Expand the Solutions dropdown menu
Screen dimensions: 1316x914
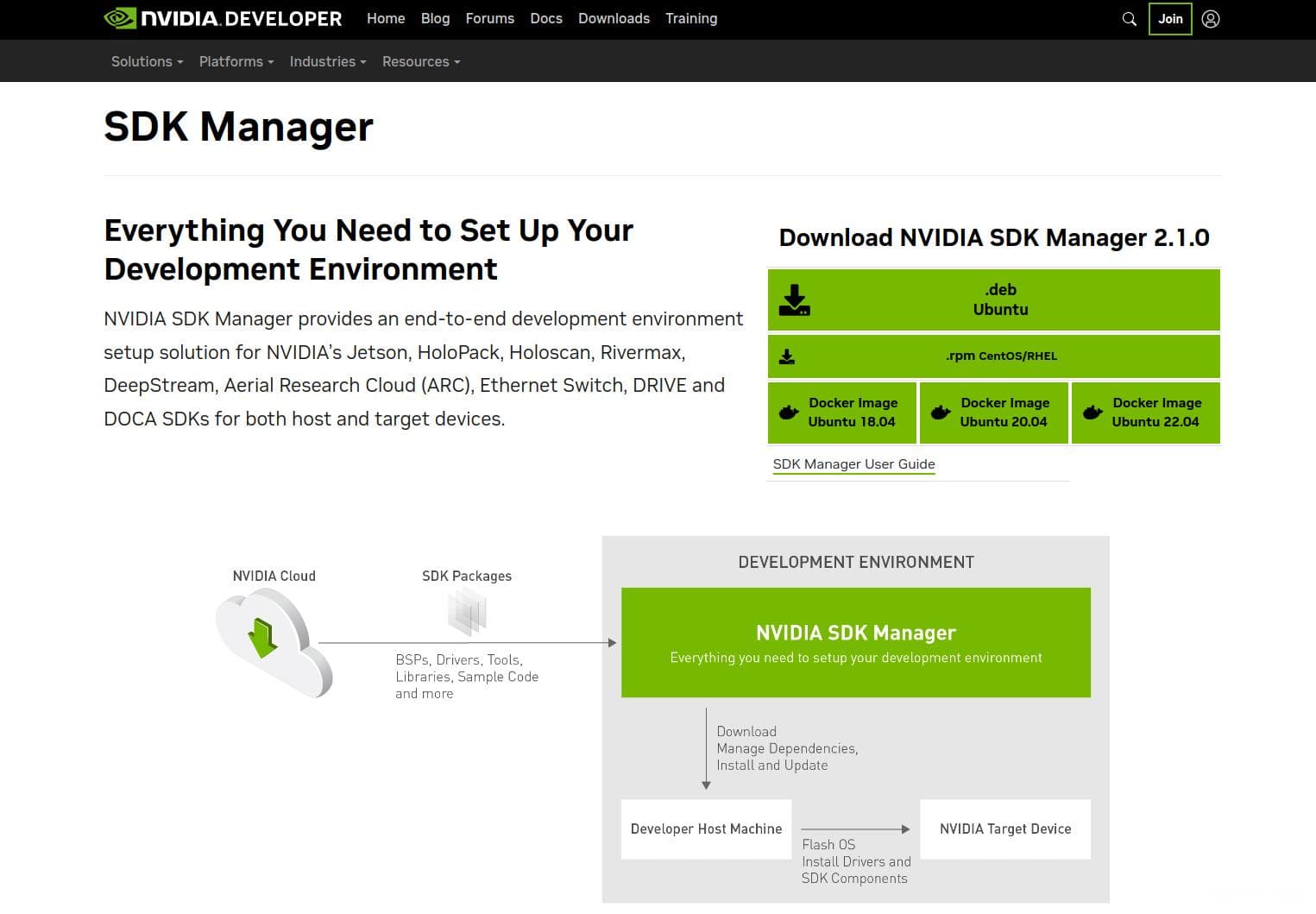(x=148, y=61)
